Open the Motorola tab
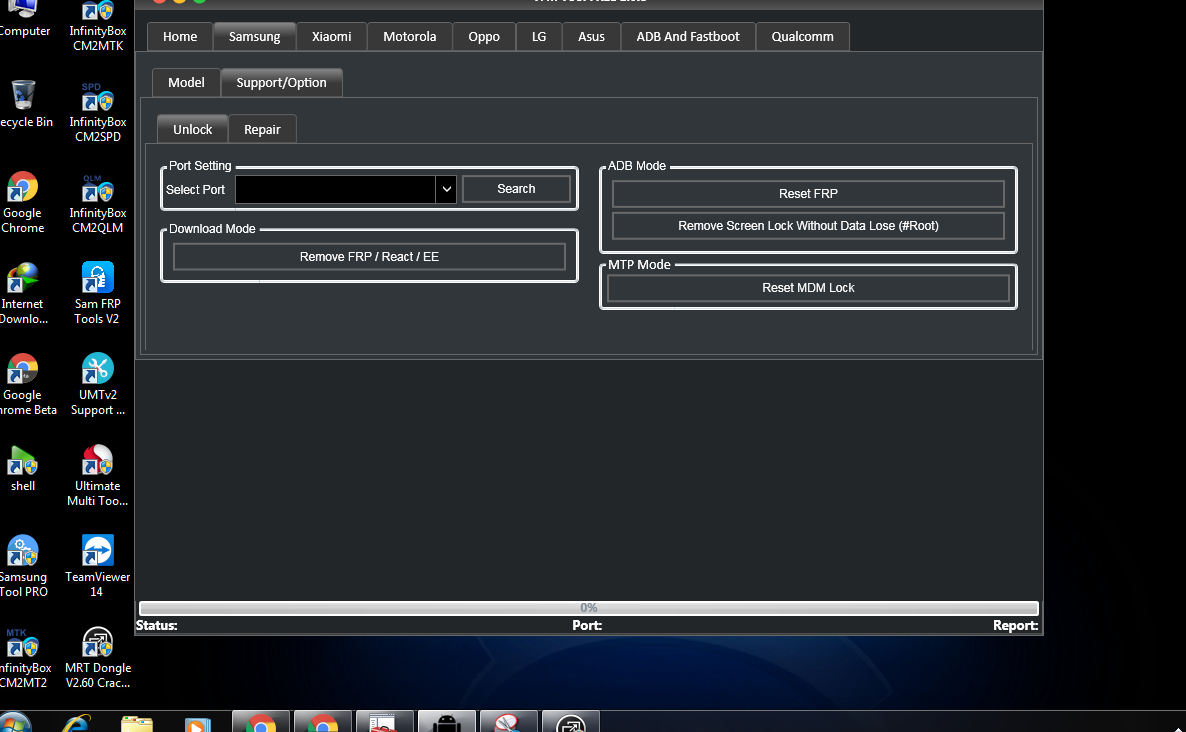Image resolution: width=1186 pixels, height=732 pixels. tap(410, 36)
